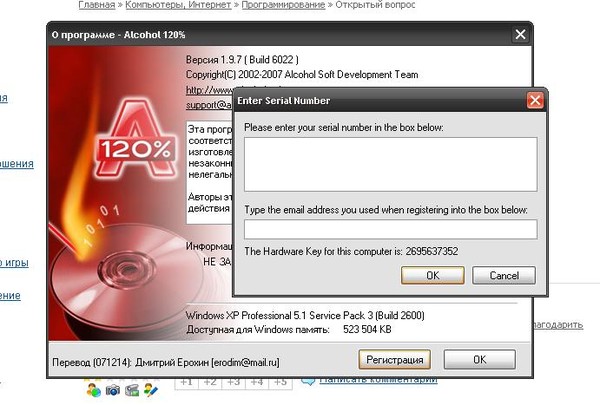Click OK in the Enter Serial Number dialog
Viewport: 600px width, 405px height.
click(x=433, y=276)
